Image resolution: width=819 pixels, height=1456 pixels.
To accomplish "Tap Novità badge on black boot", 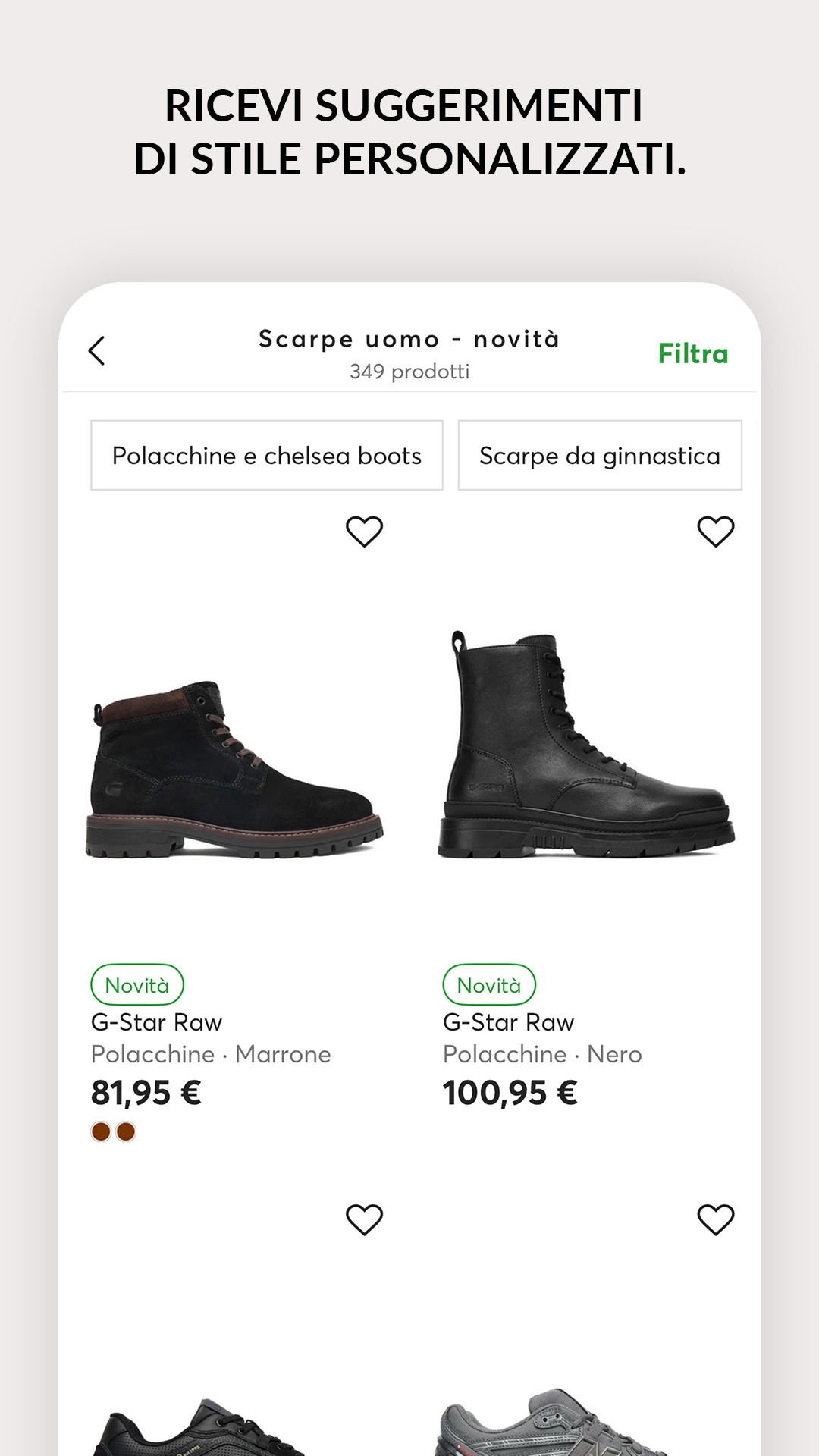I will click(x=489, y=985).
